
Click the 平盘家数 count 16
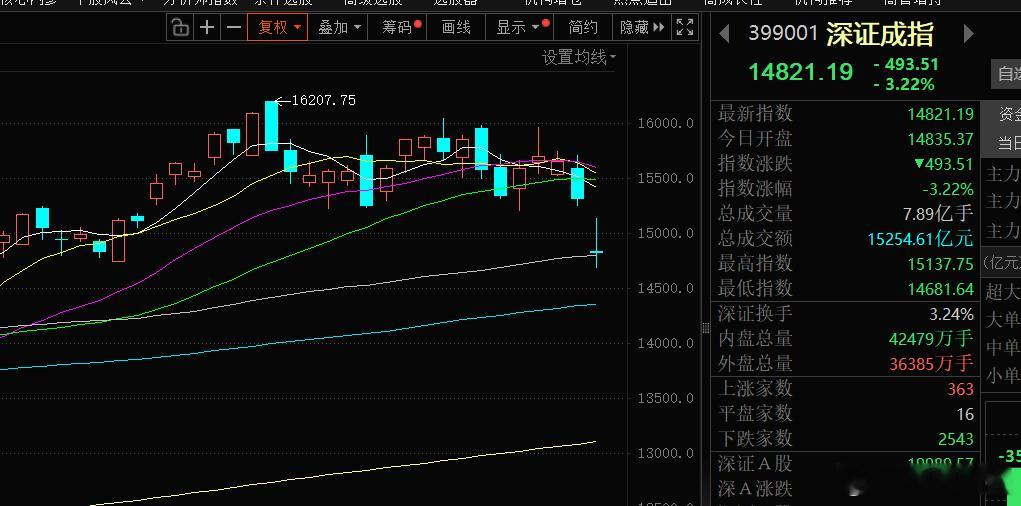coord(965,414)
